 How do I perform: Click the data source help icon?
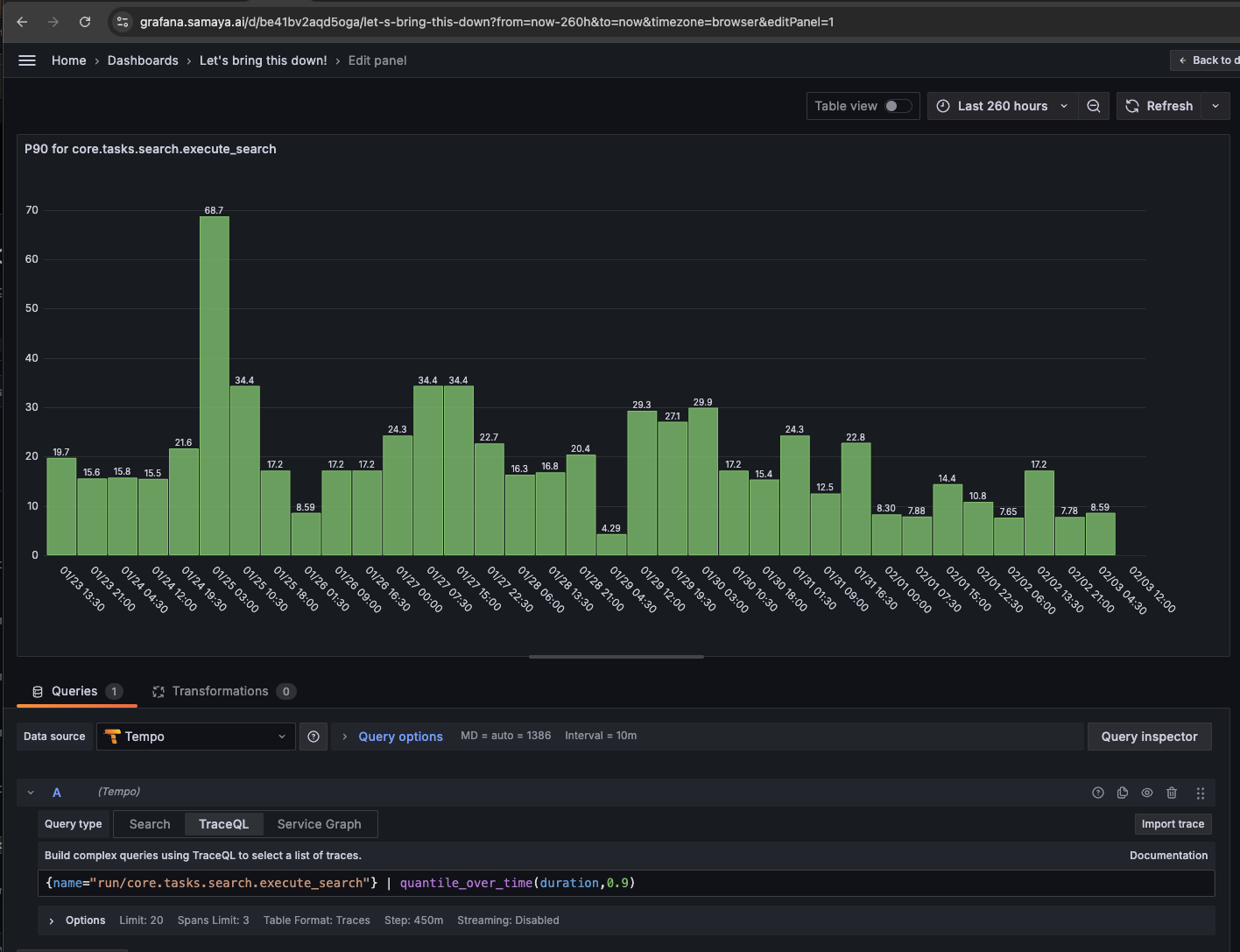(314, 737)
